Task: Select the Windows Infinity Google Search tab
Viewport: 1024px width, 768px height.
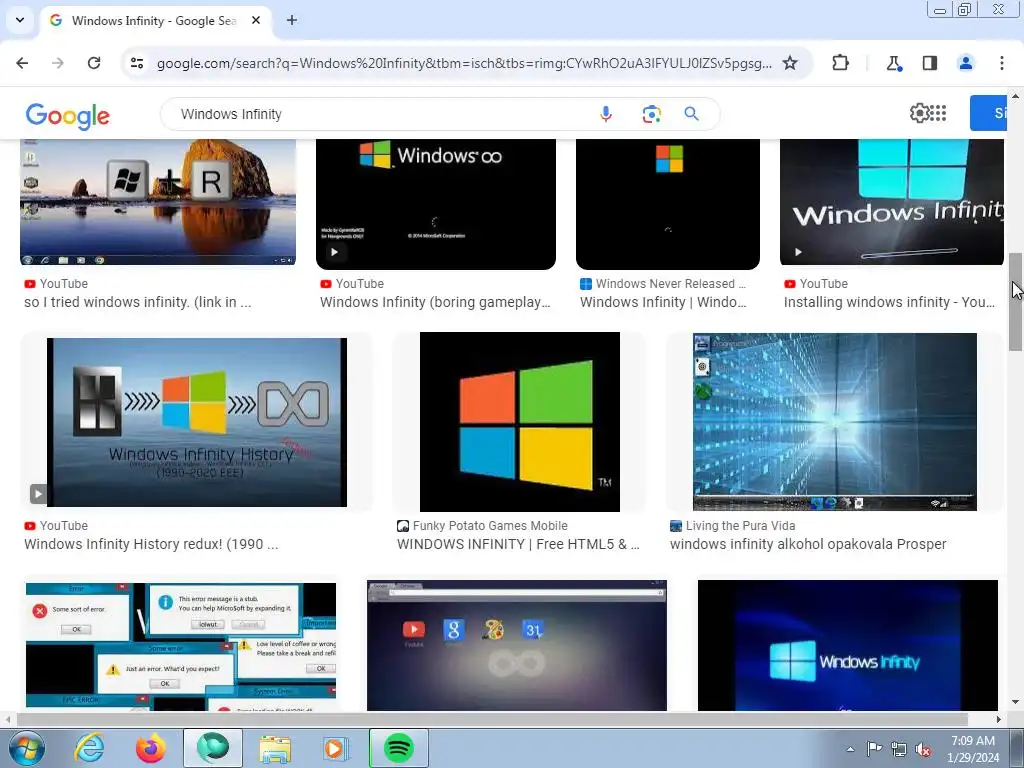Action: (x=153, y=20)
